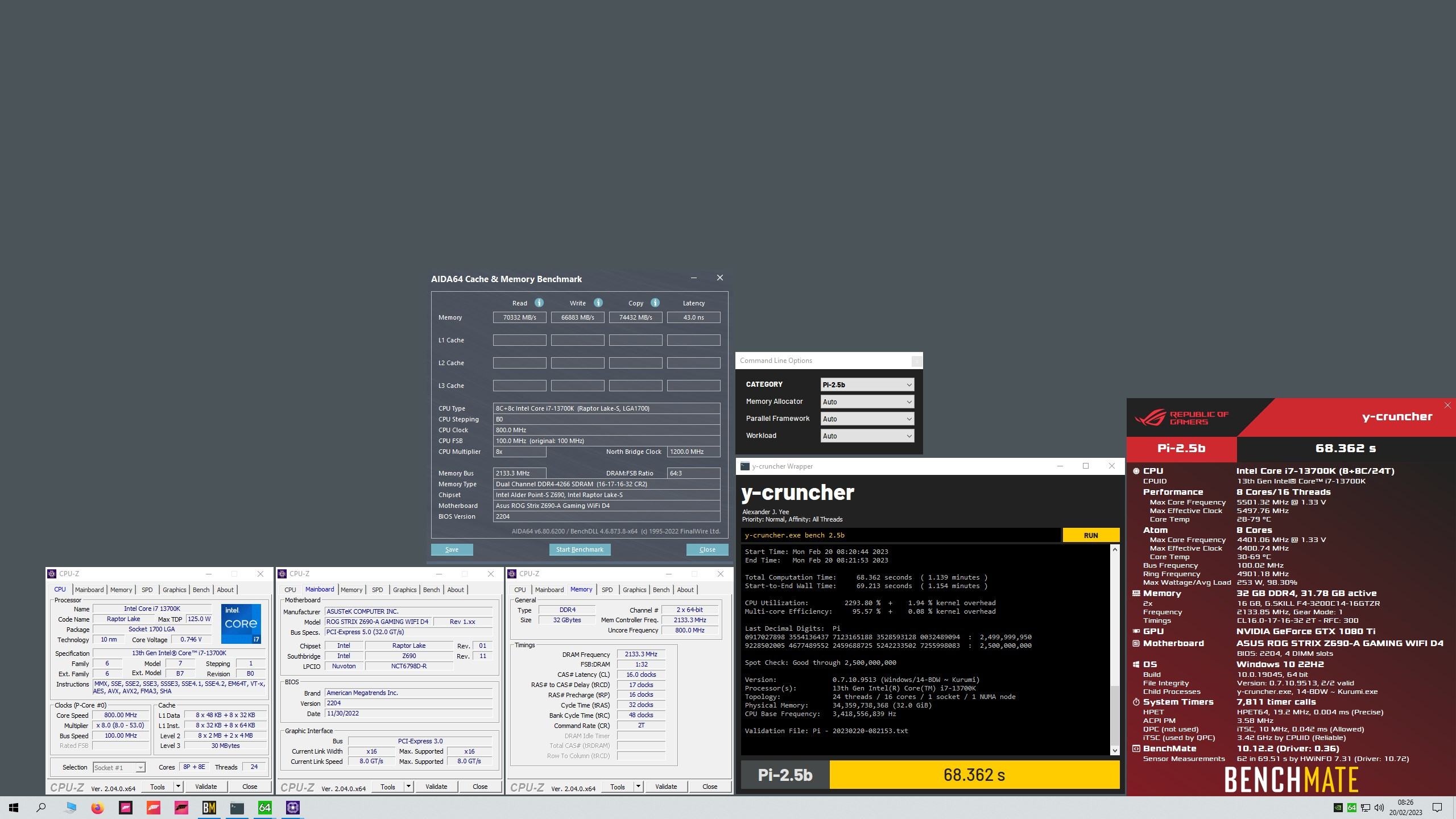Expand Tools arrow in CPU-Z CPU window
1456x819 pixels.
click(x=178, y=787)
